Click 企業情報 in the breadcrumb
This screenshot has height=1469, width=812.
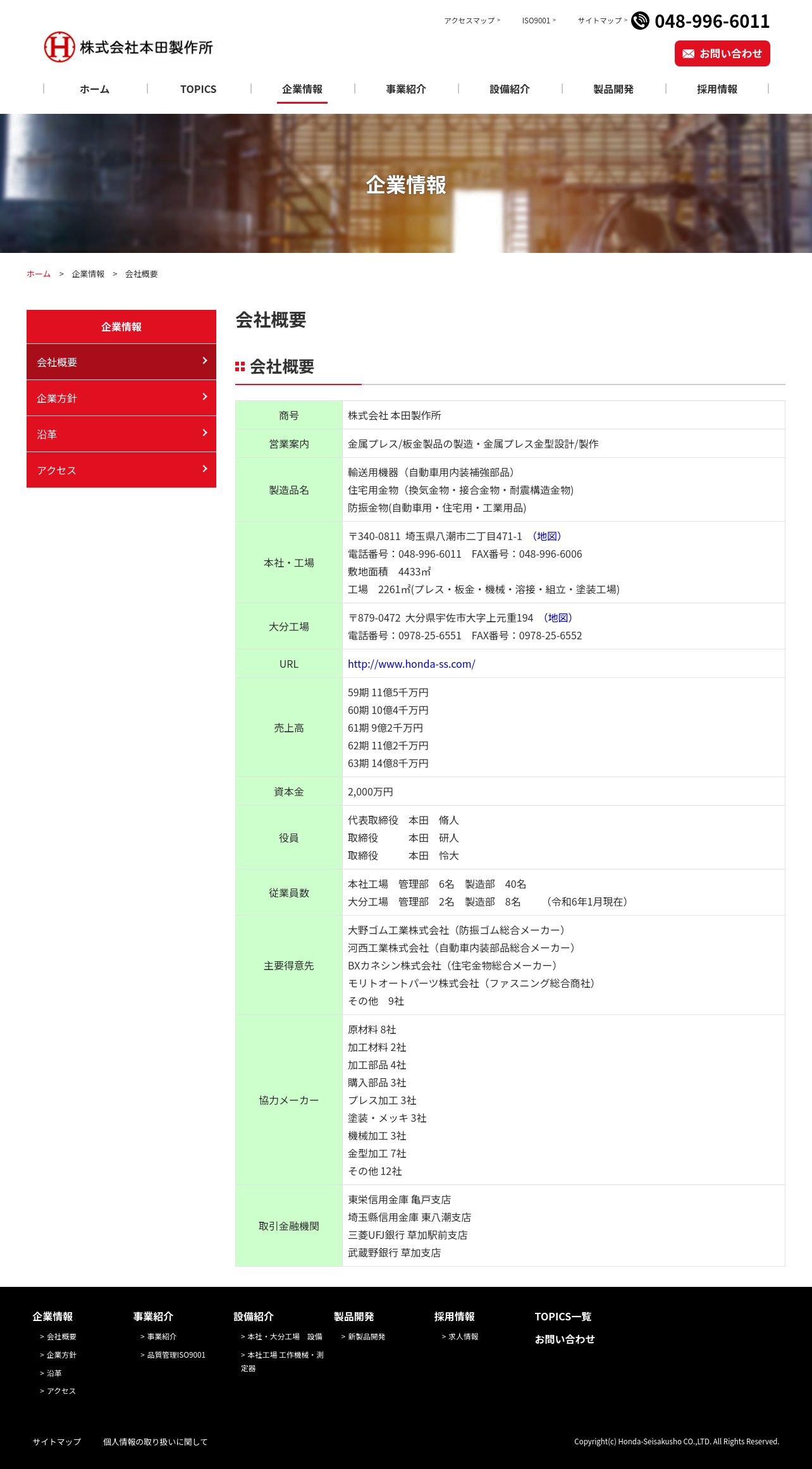tap(88, 274)
